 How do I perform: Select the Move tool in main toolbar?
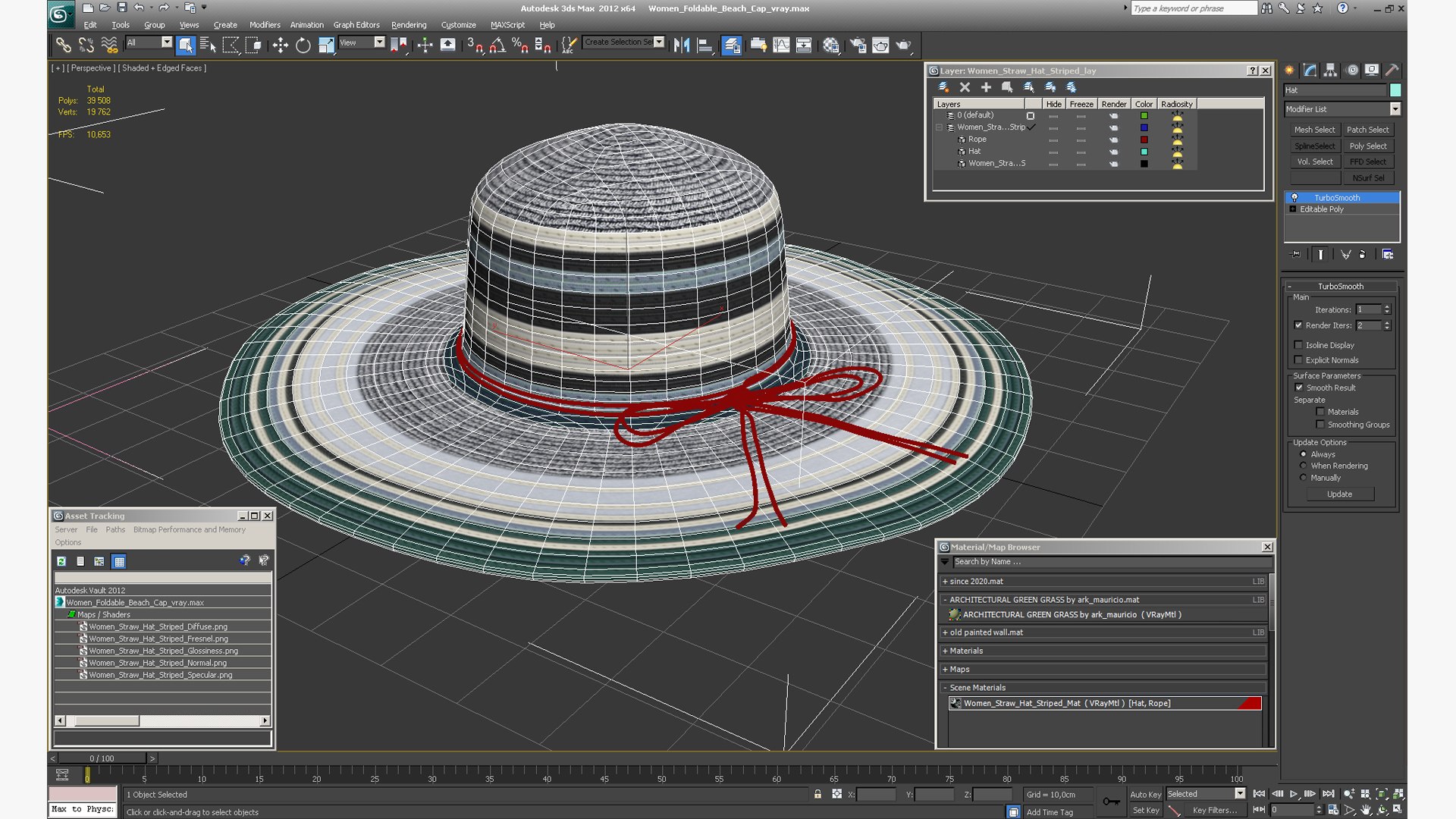click(x=281, y=45)
